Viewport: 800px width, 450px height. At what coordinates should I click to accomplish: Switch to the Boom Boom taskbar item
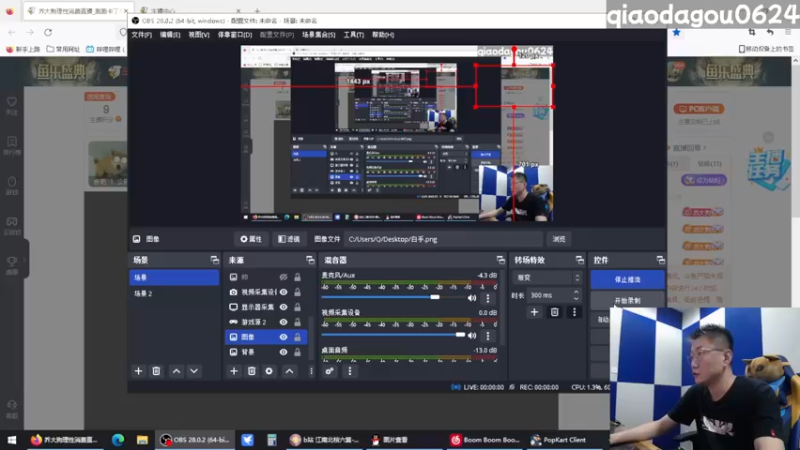[x=485, y=440]
